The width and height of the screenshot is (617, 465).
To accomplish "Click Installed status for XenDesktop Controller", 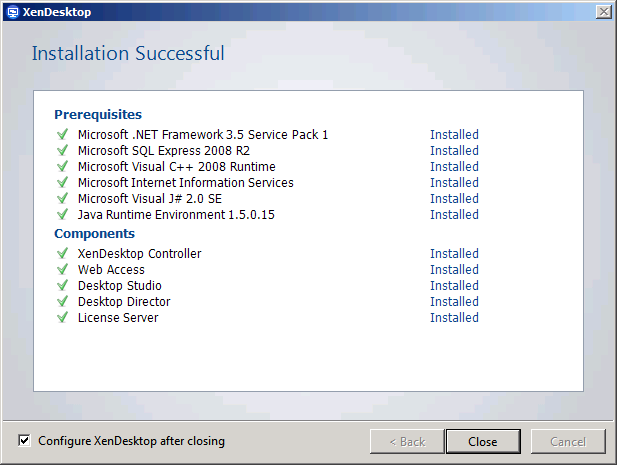I will [454, 254].
